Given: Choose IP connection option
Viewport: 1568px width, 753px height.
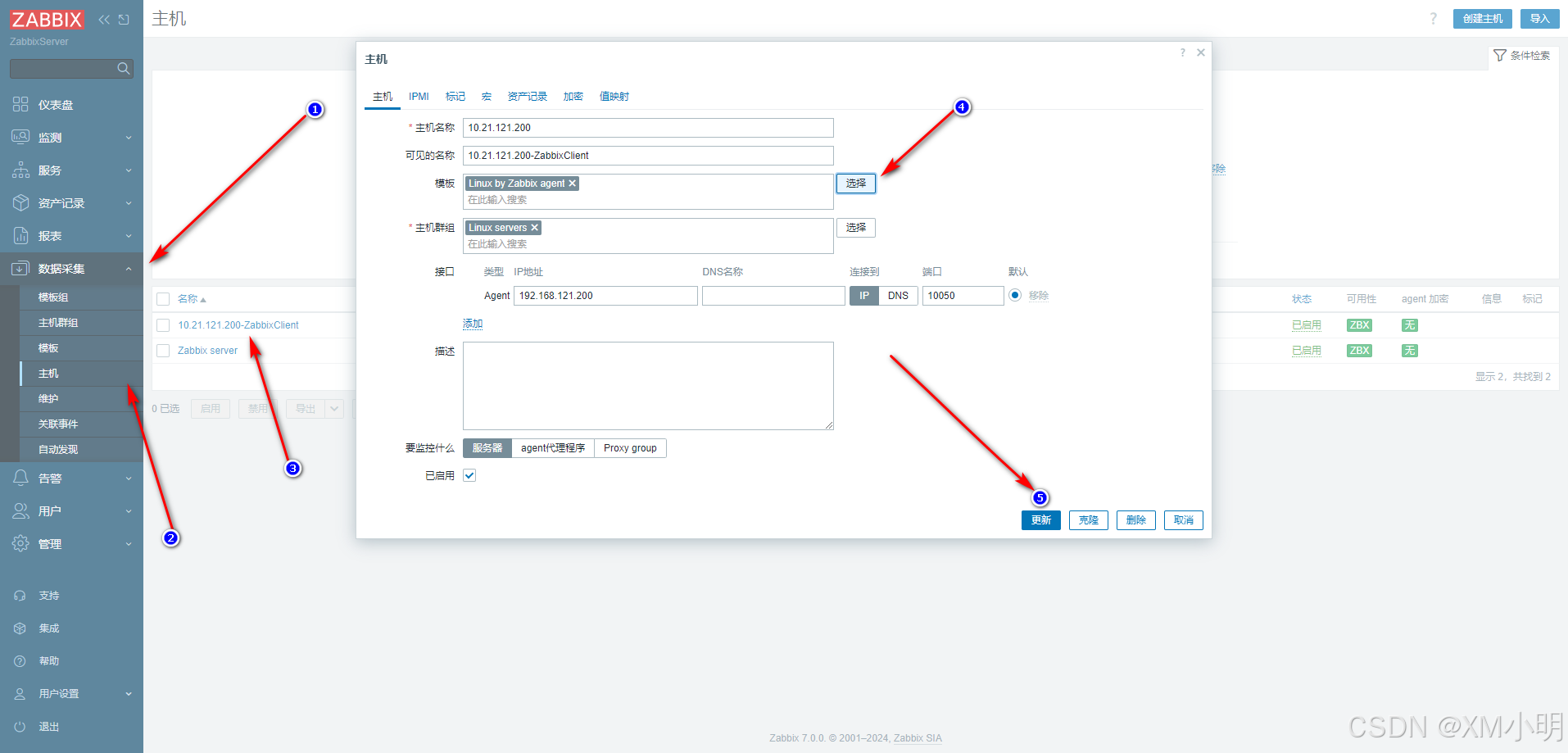Looking at the screenshot, I should [864, 296].
